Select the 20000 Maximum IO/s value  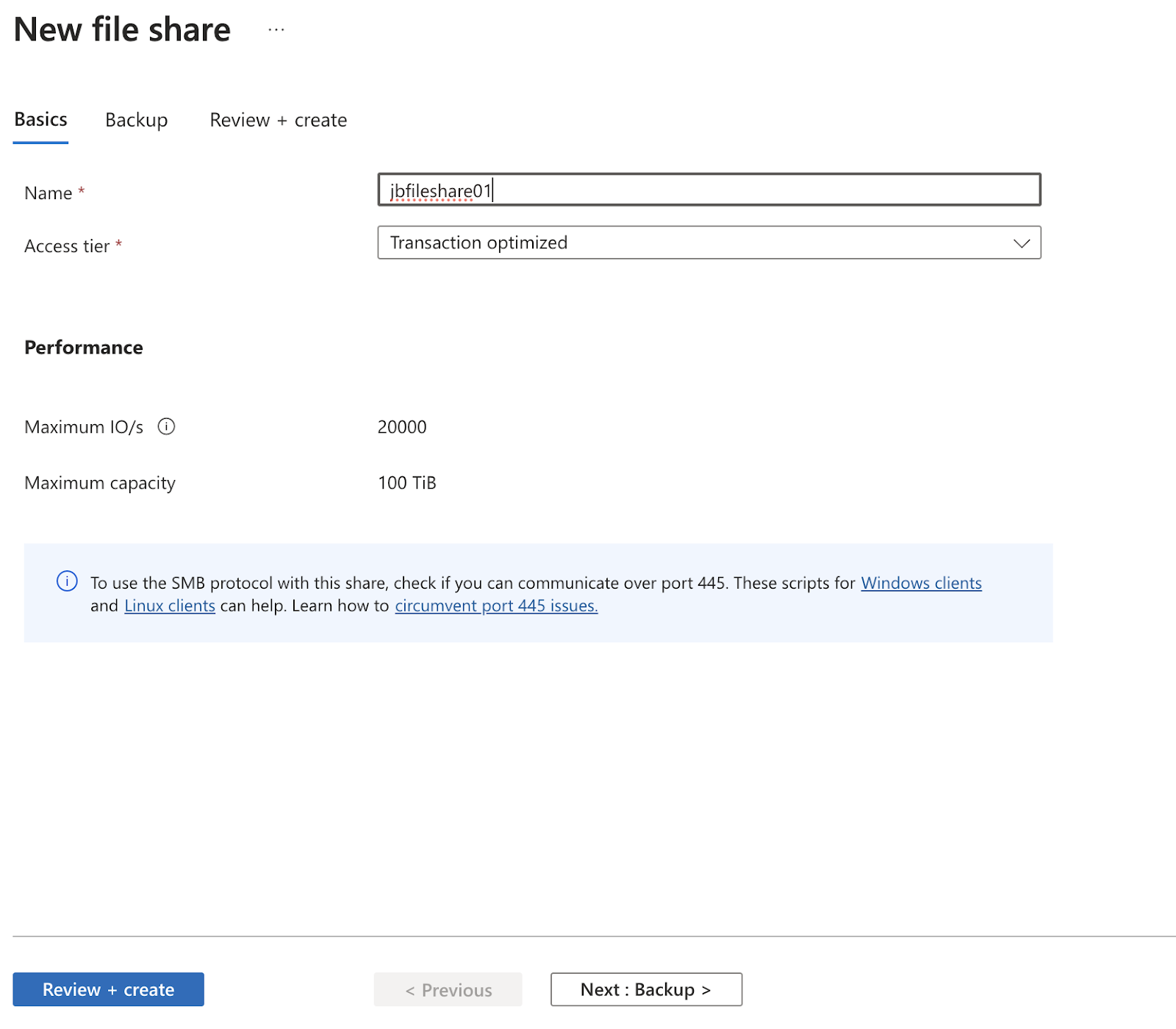(402, 427)
